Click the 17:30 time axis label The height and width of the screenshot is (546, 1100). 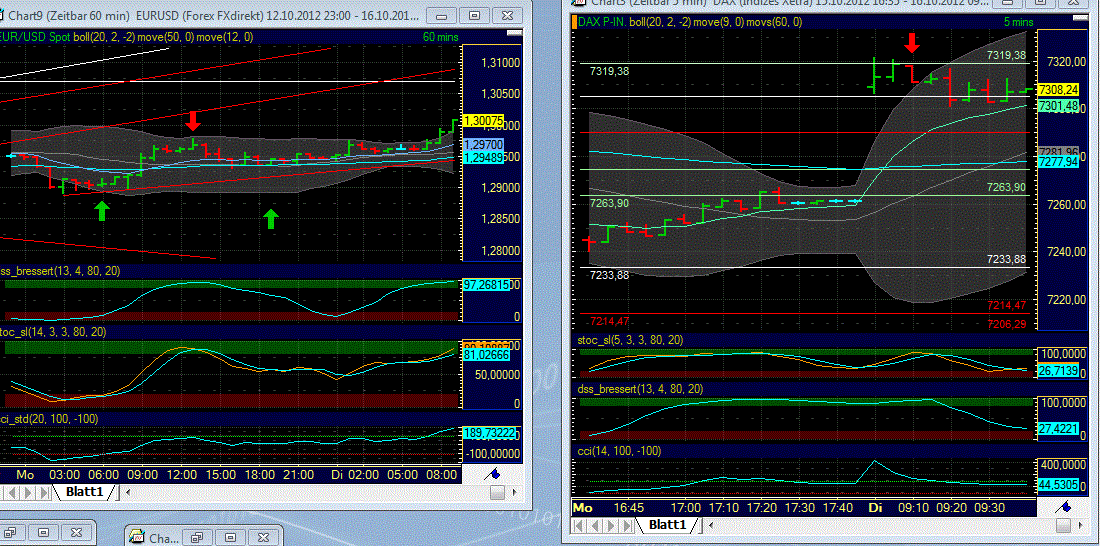[798, 507]
